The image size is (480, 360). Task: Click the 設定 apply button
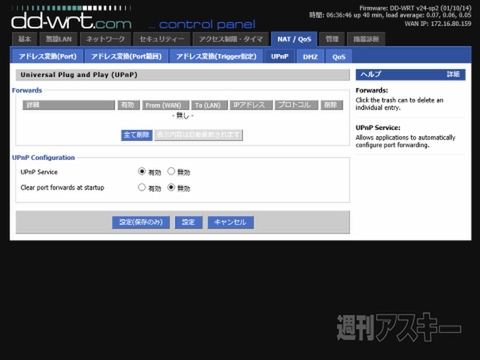(189, 222)
